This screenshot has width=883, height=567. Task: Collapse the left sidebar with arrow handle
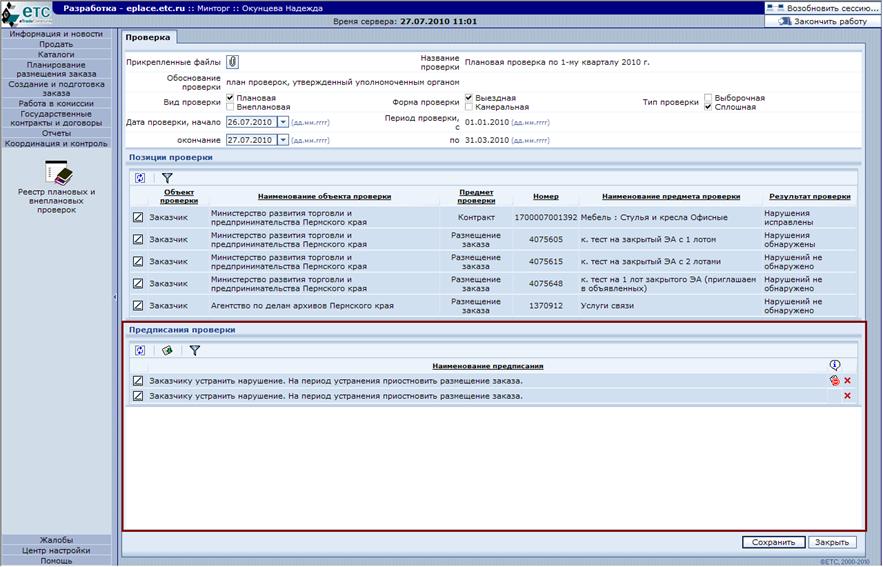point(115,297)
